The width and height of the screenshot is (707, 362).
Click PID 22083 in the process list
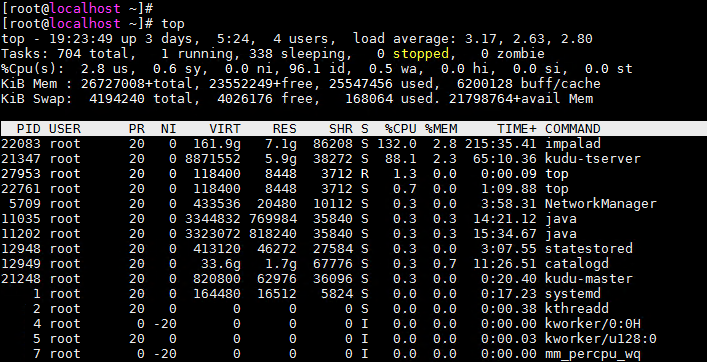click(21, 144)
